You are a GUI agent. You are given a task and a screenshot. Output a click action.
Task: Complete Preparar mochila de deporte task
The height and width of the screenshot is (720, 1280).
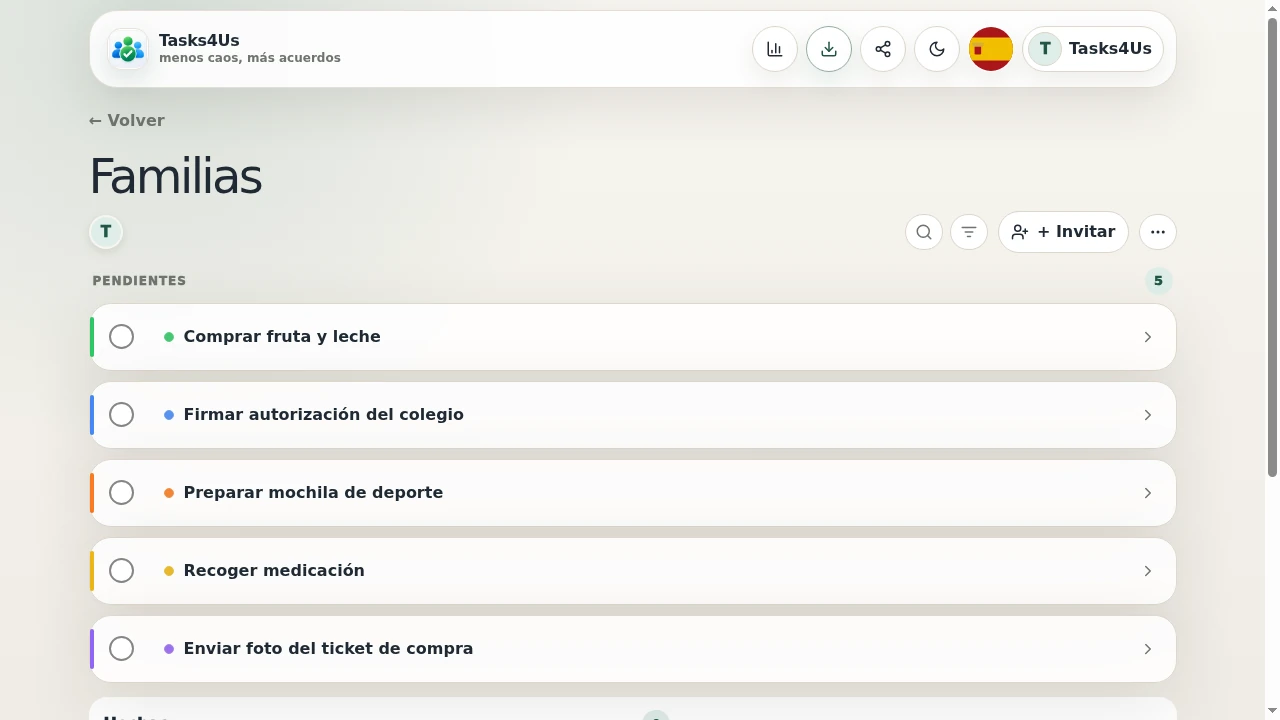pos(121,493)
